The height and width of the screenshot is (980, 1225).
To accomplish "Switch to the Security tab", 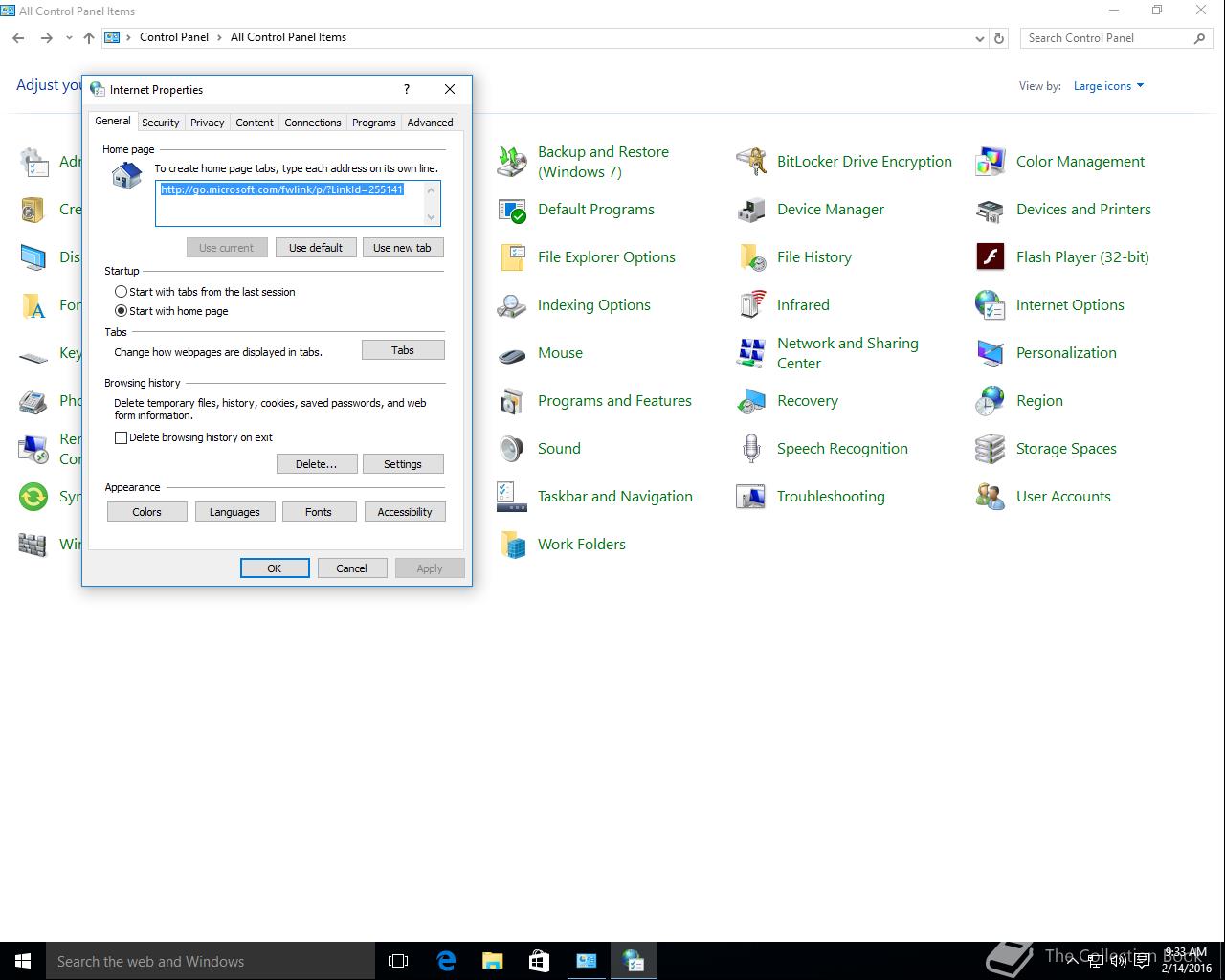I will (160, 122).
